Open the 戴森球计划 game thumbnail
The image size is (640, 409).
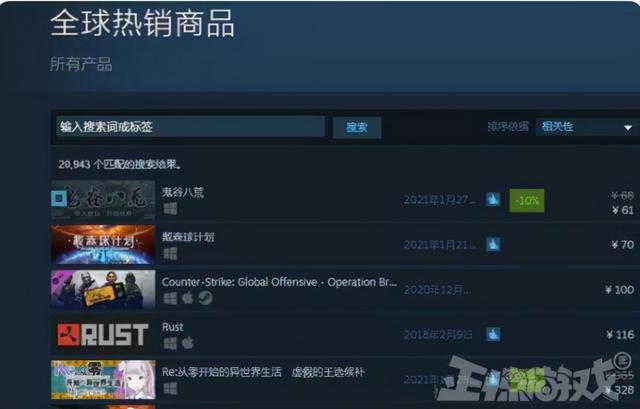[x=103, y=245]
